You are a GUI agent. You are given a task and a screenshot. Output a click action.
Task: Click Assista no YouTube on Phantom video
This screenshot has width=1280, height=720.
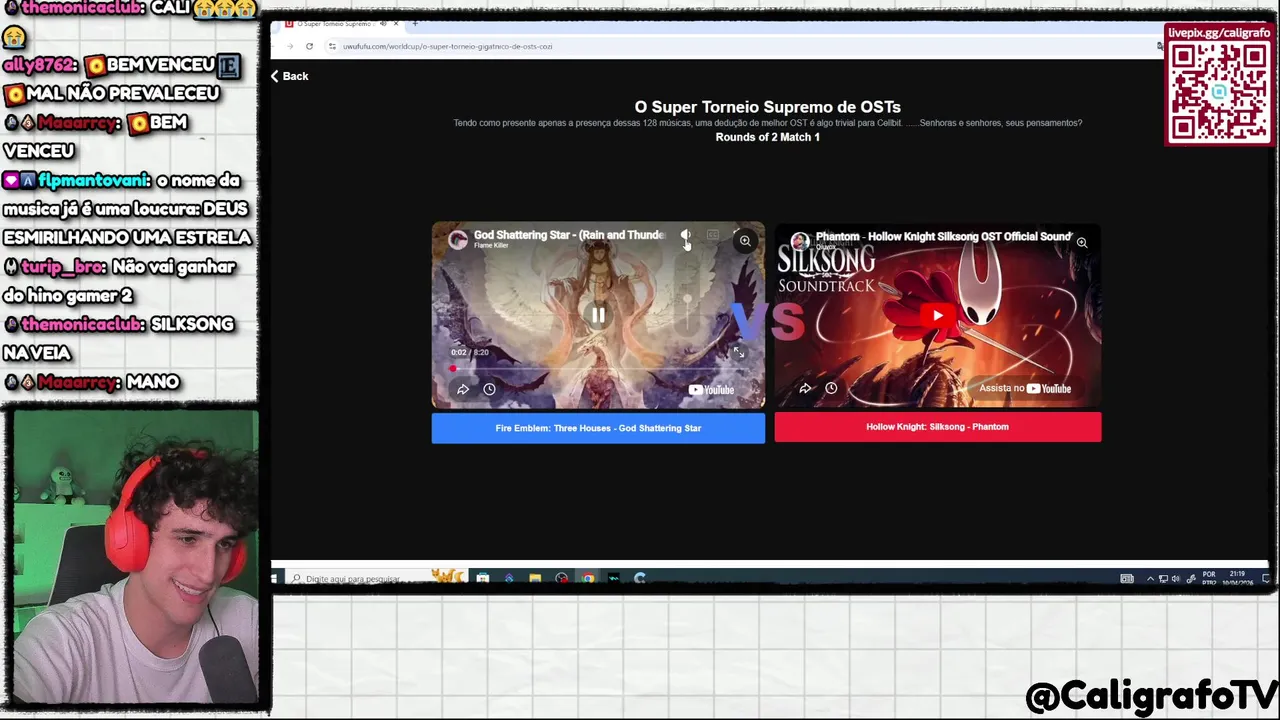[1025, 388]
